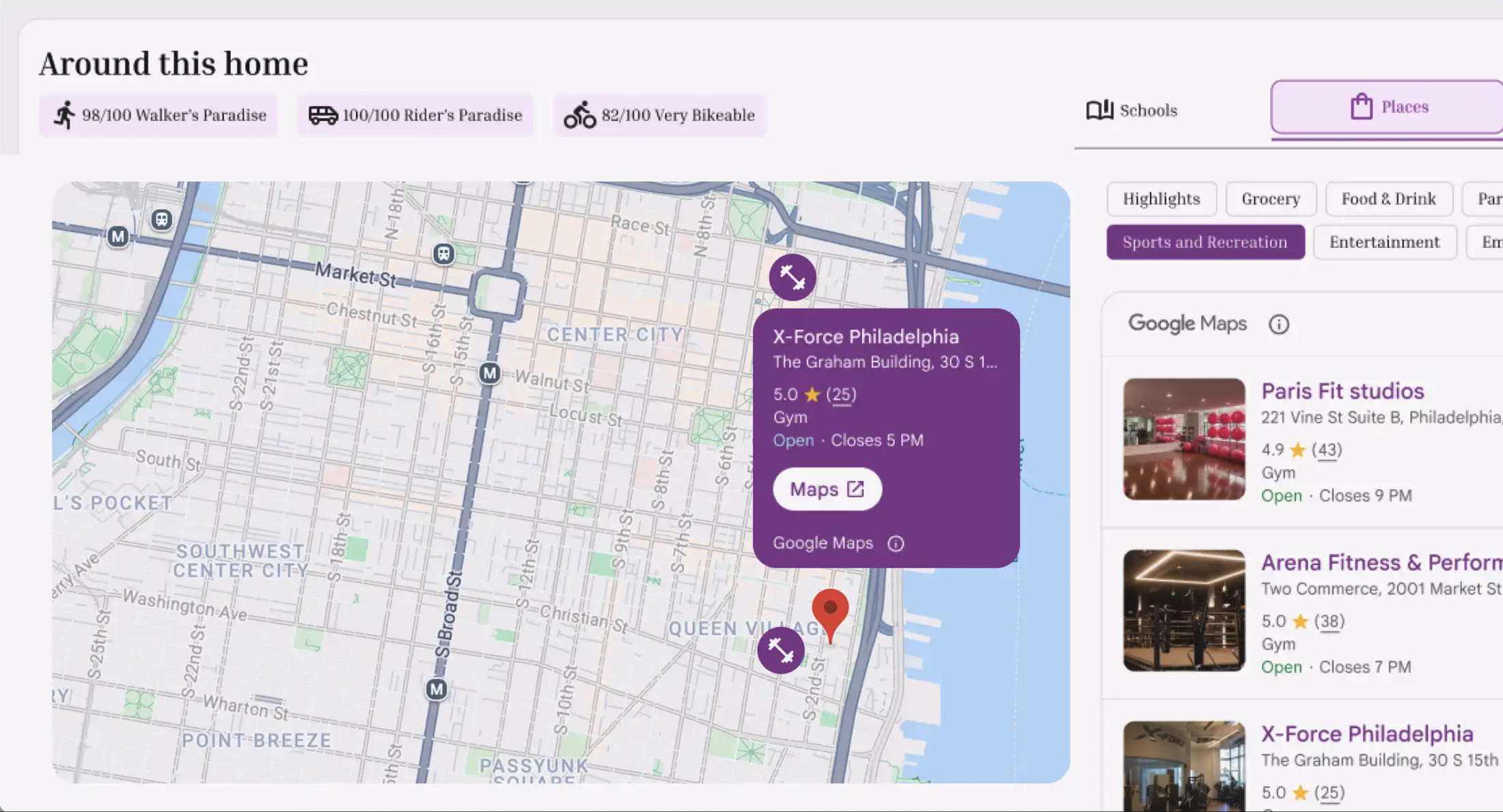The image size is (1503, 812).
Task: Open the X-Force Philadelphia listing title in sidebar
Action: (1367, 734)
